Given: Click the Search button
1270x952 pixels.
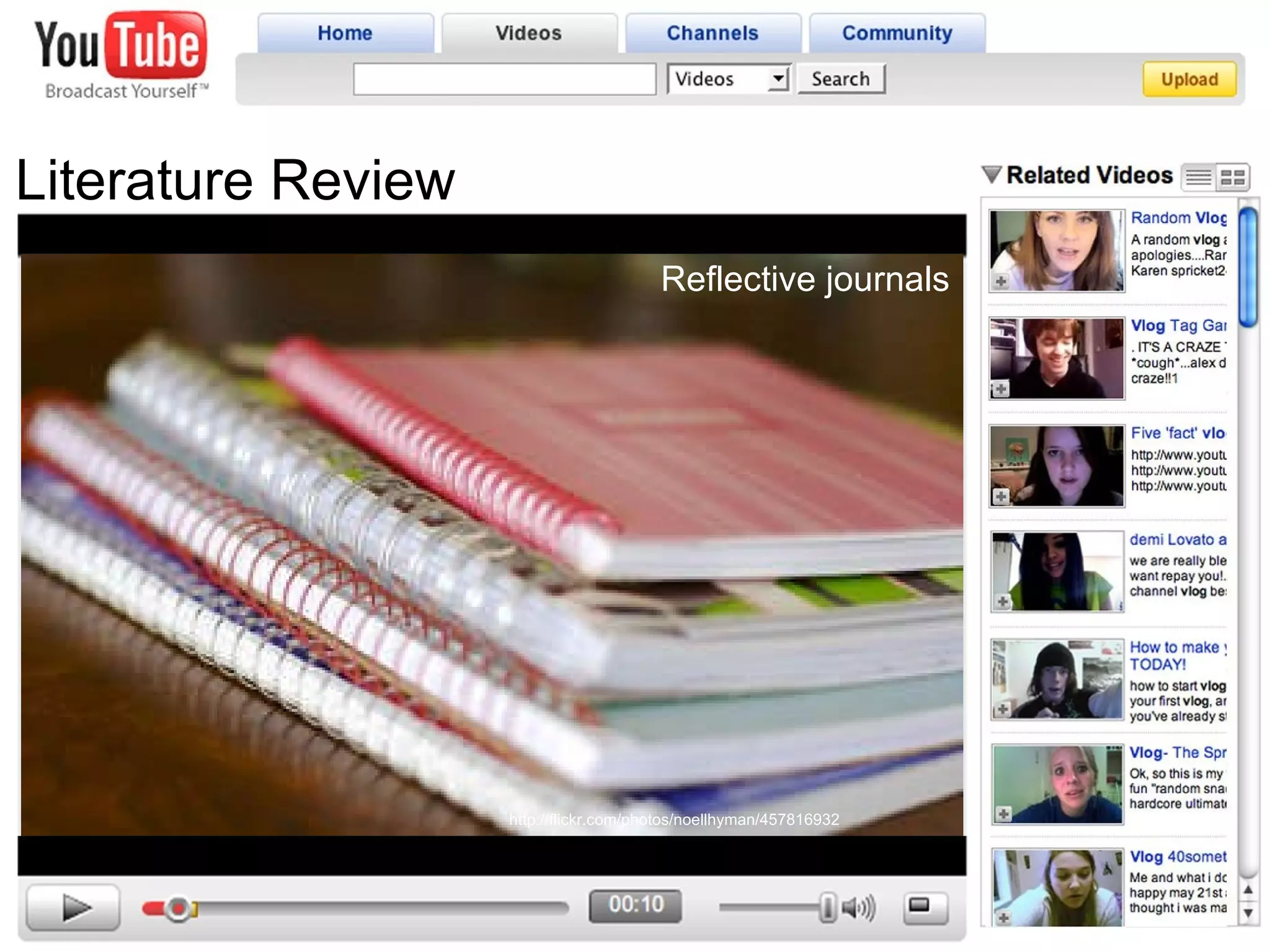Looking at the screenshot, I should [841, 79].
